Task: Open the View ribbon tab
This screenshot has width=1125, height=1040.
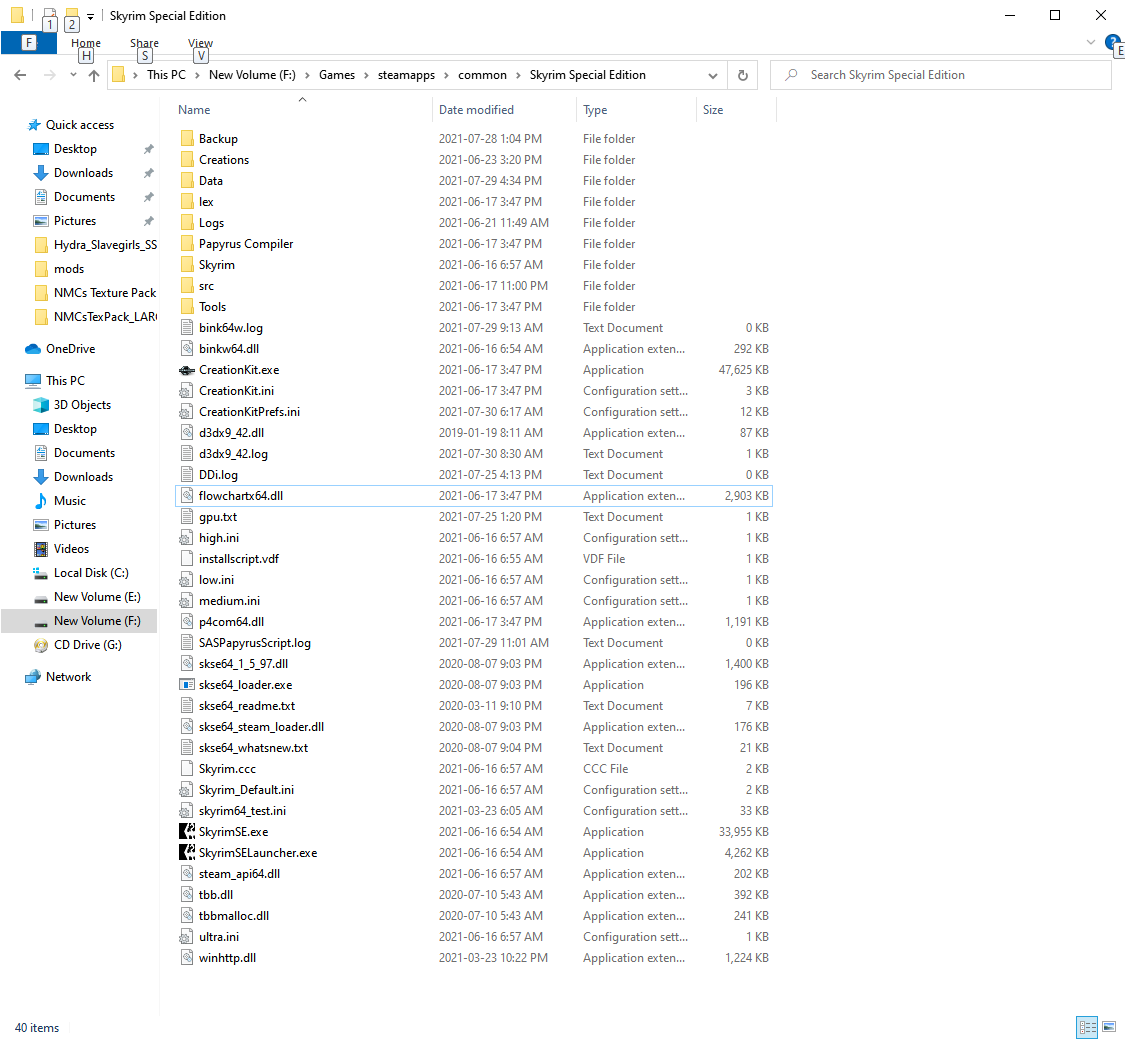Action: (x=200, y=43)
